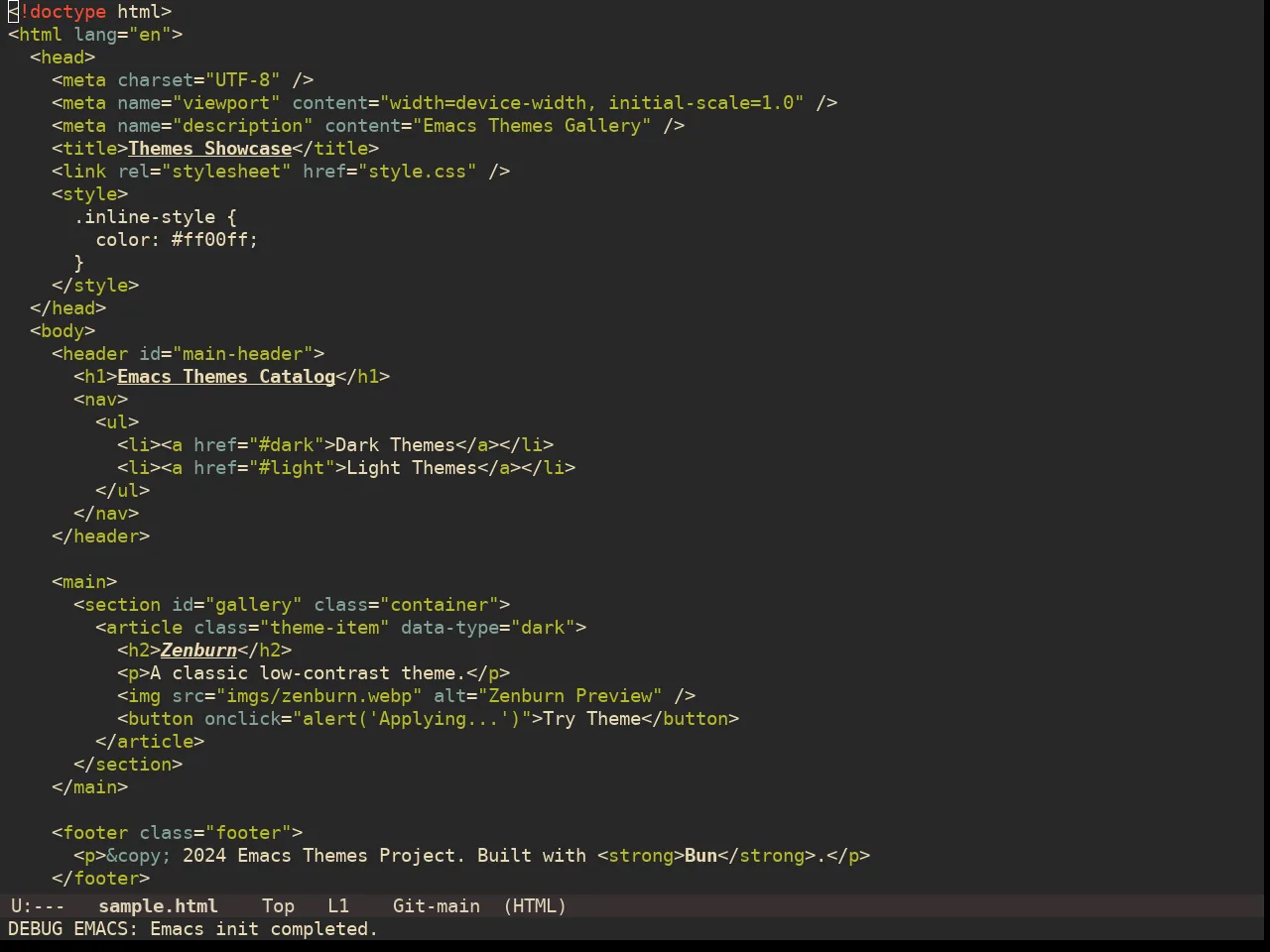Click the closing </header> tag
The width and height of the screenshot is (1270, 952).
pyautogui.click(x=101, y=536)
